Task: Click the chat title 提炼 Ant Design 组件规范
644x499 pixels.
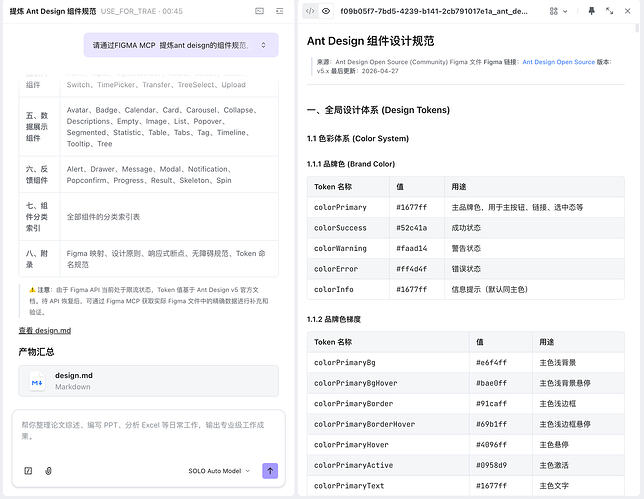Action: [53, 11]
